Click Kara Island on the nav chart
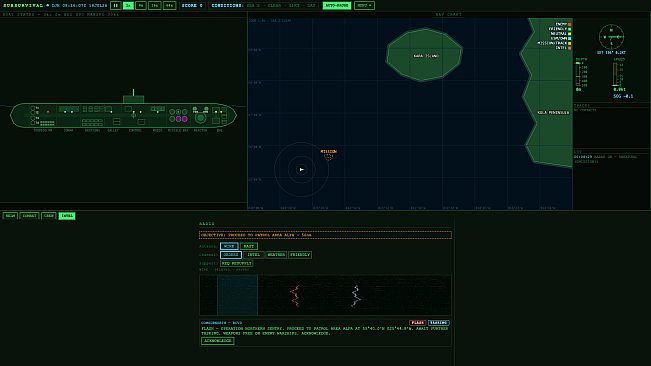Viewport: 651px width, 366px height. tap(425, 55)
